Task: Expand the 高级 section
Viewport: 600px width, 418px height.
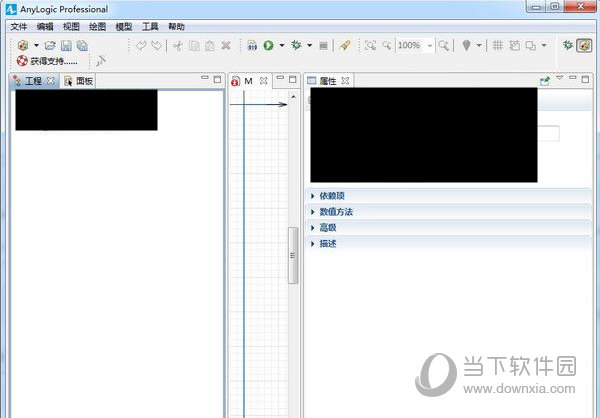Action: pyautogui.click(x=448, y=228)
